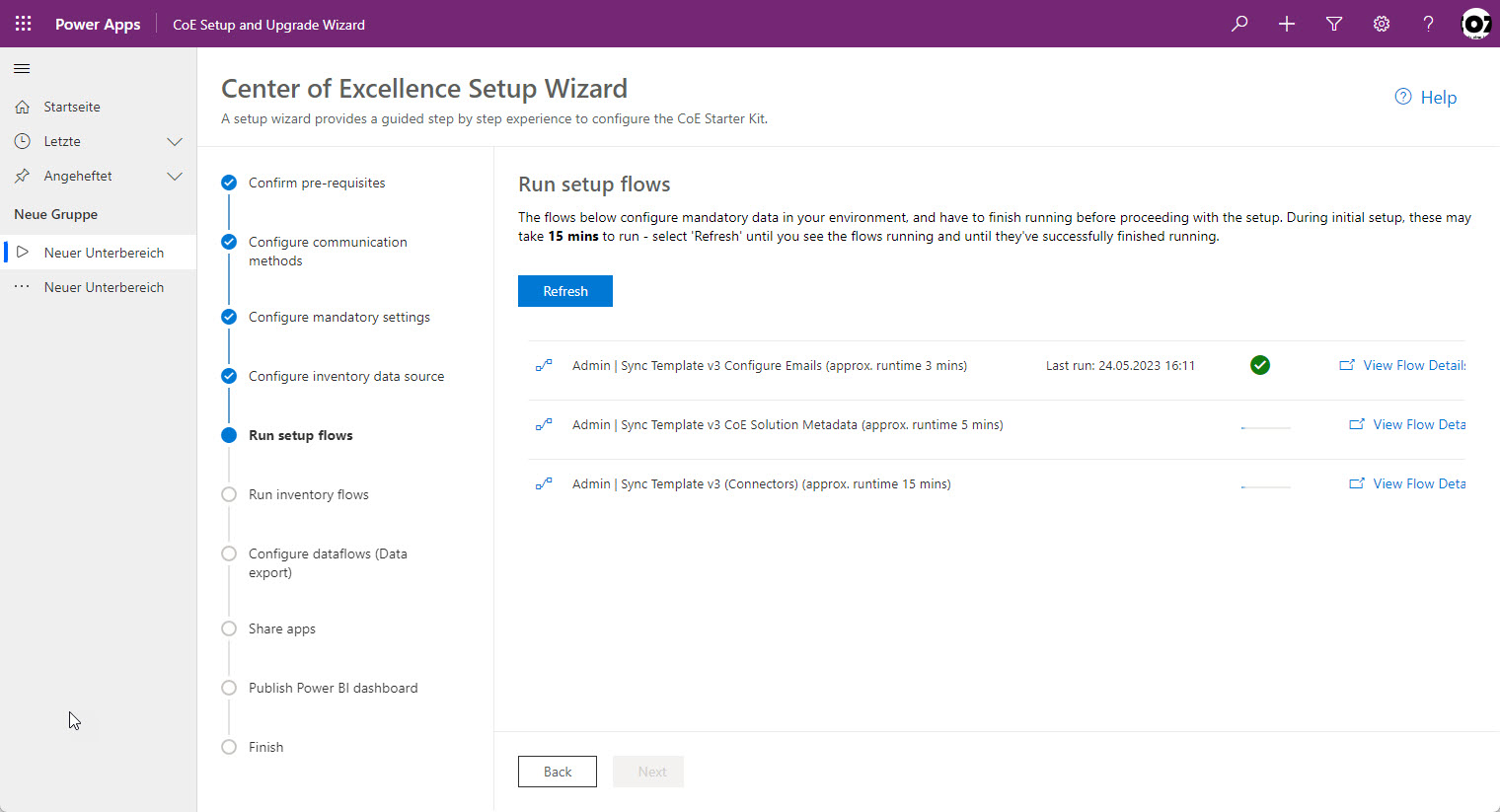Click the flow icon next to Configure Emails
This screenshot has height=812, width=1500.
pos(544,365)
